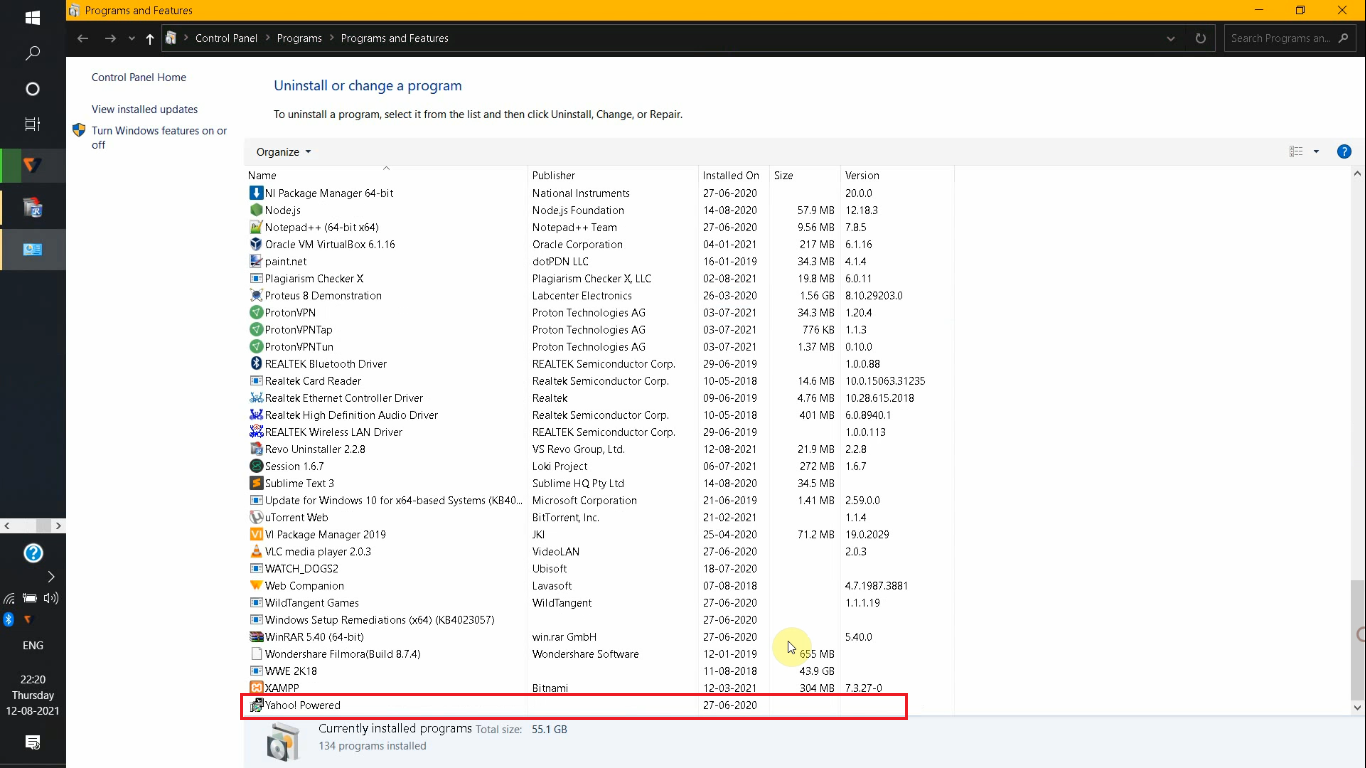Select the Sublime Text 3 icon
Screen dimensions: 1366x768
[x=256, y=483]
